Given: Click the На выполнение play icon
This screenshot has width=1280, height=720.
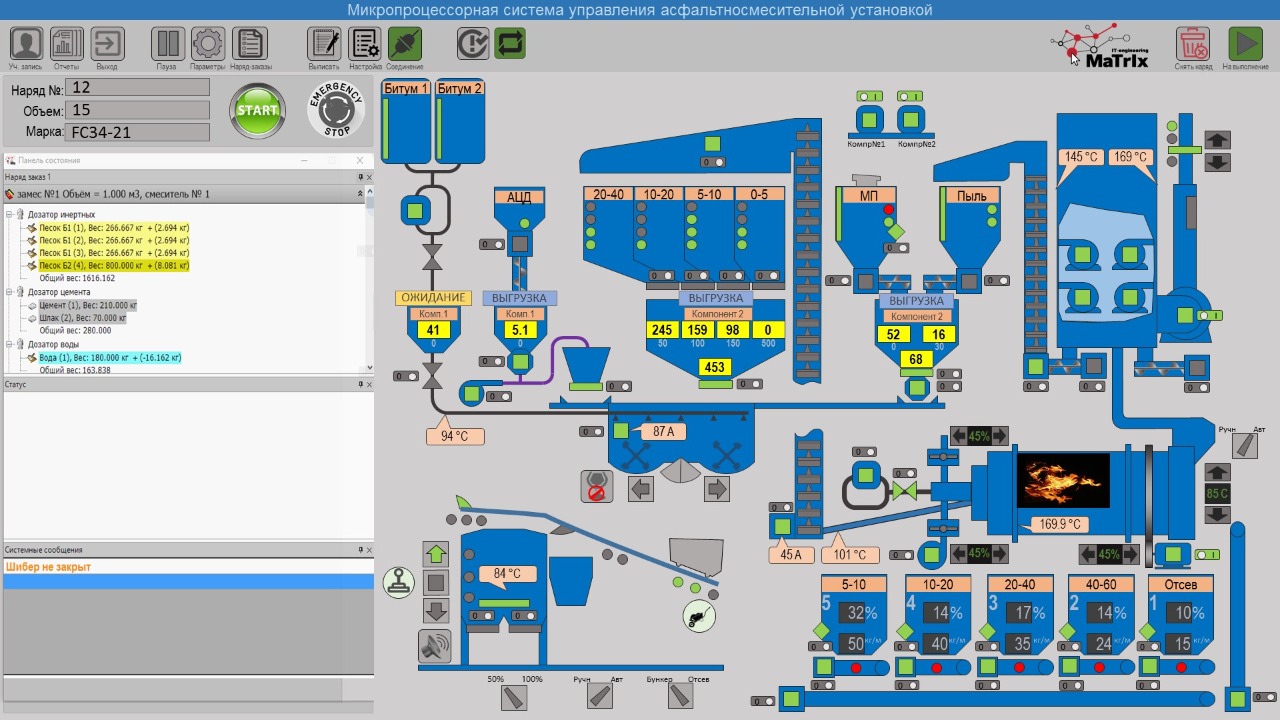Looking at the screenshot, I should [x=1245, y=44].
